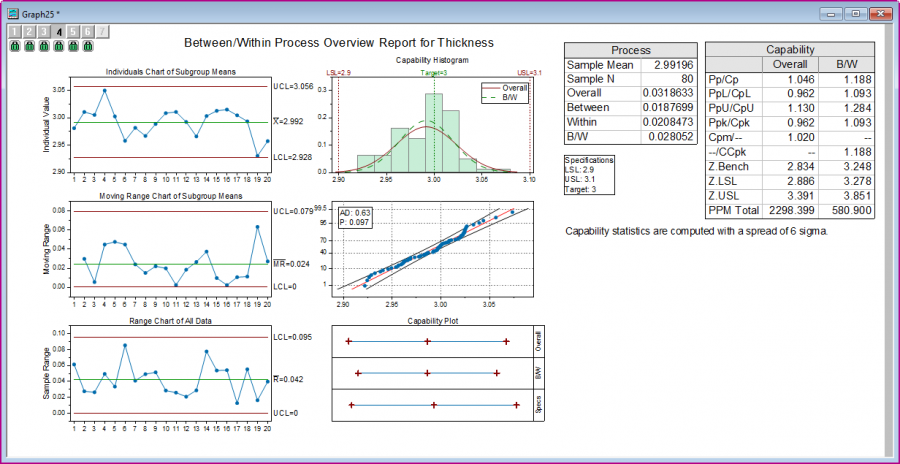Click the sixth green lock icon
The width and height of the screenshot is (900, 464).
[88, 45]
